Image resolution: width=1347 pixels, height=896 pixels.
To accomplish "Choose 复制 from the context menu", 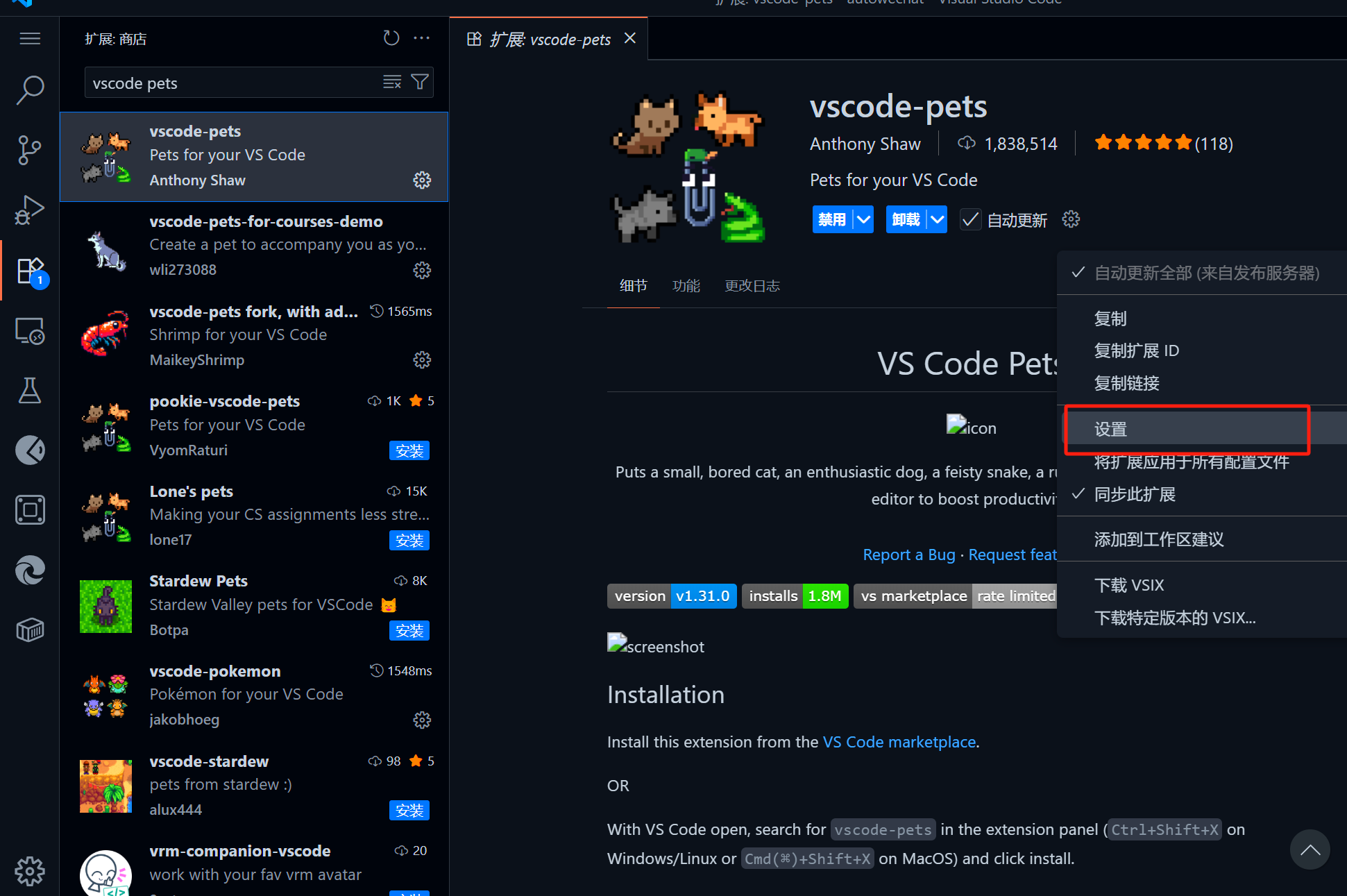I will 1201,319.
